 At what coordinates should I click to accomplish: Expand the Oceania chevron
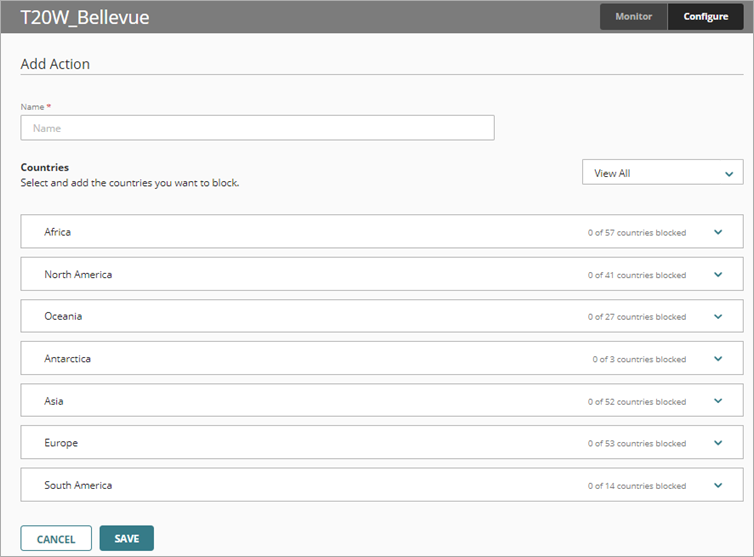(718, 316)
